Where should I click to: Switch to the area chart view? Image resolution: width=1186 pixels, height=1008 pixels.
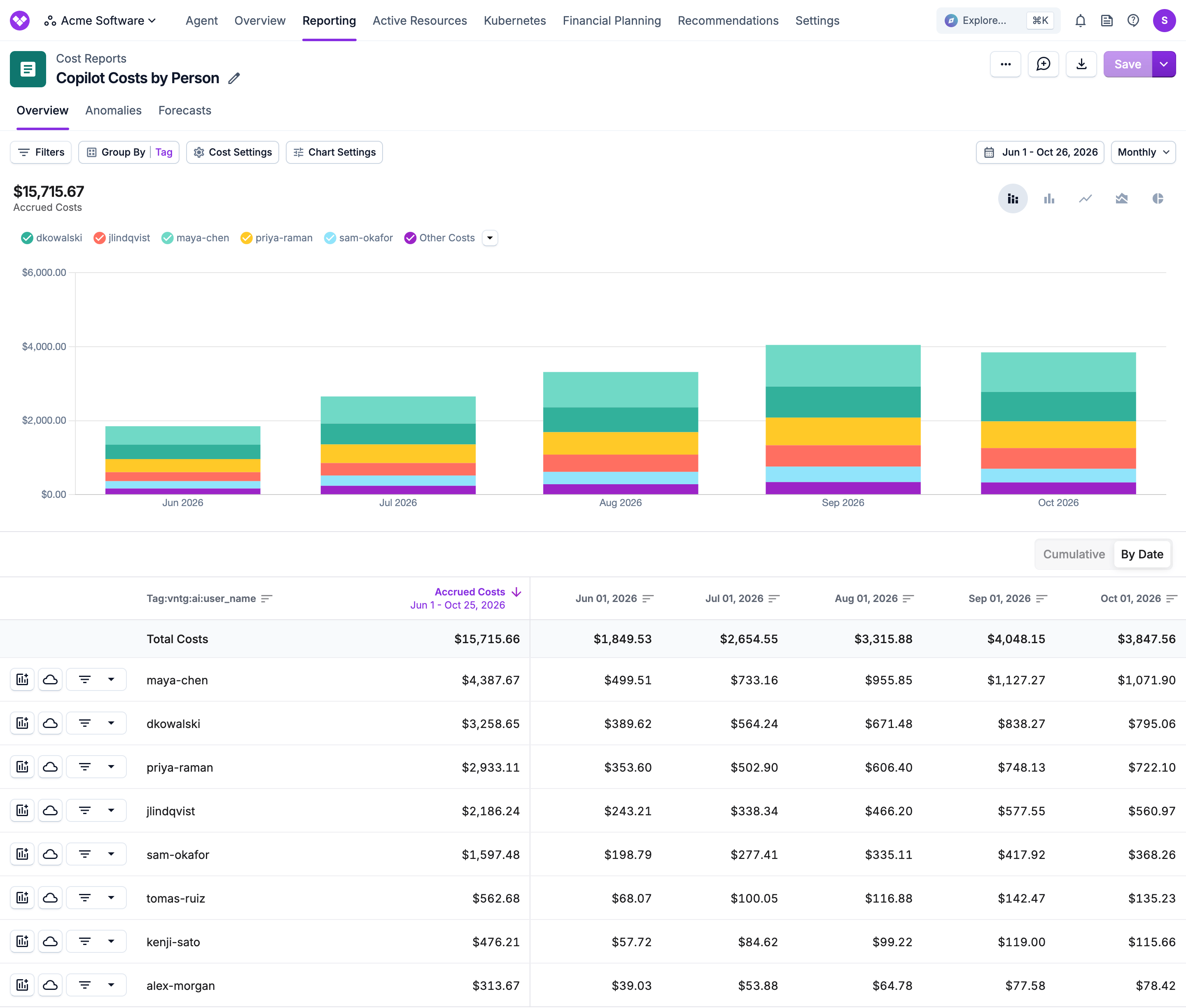pyautogui.click(x=1121, y=198)
